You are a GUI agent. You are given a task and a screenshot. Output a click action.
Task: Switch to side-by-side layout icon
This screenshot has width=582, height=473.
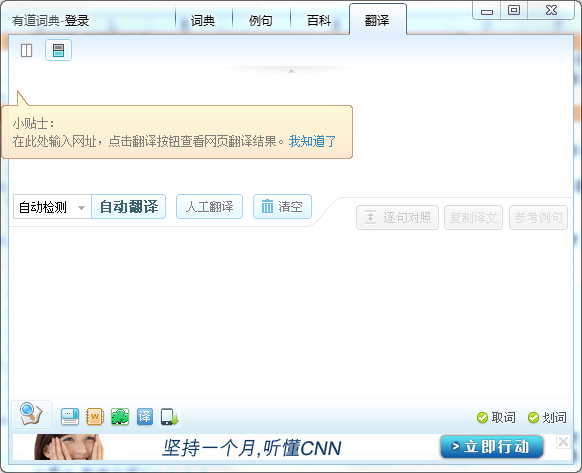point(26,50)
